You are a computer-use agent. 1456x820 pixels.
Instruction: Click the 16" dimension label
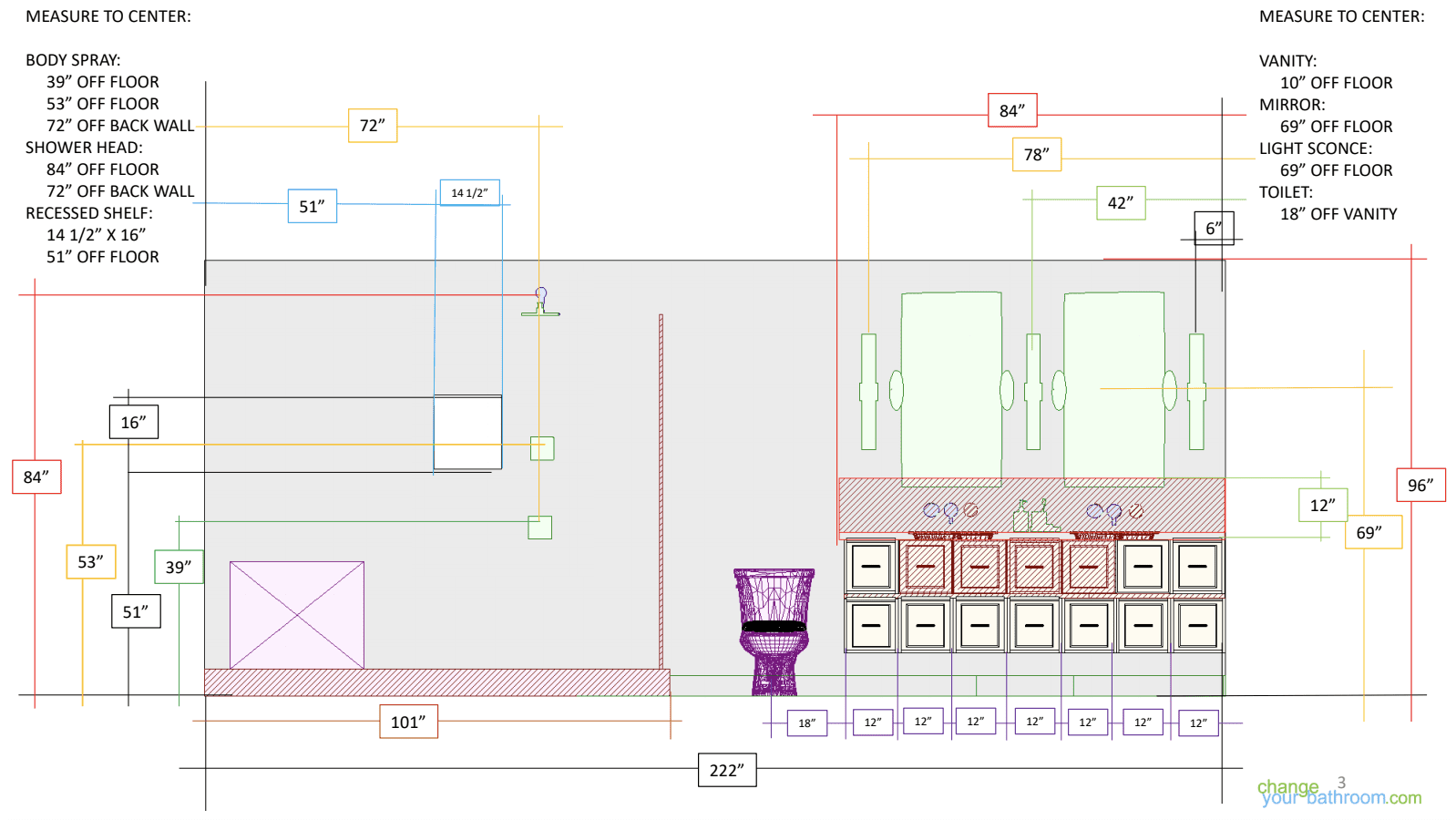[x=134, y=422]
